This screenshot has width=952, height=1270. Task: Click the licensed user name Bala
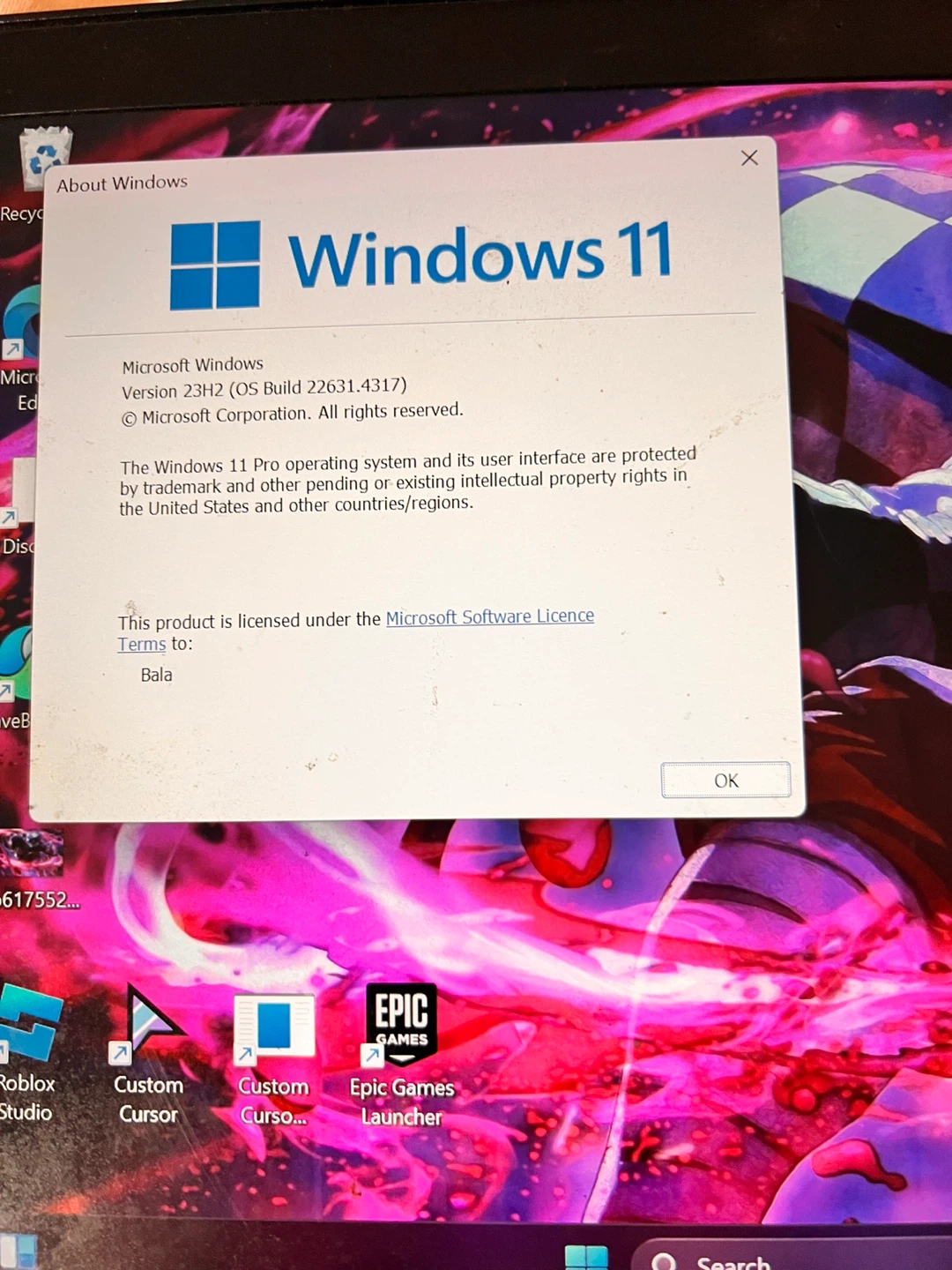click(156, 675)
